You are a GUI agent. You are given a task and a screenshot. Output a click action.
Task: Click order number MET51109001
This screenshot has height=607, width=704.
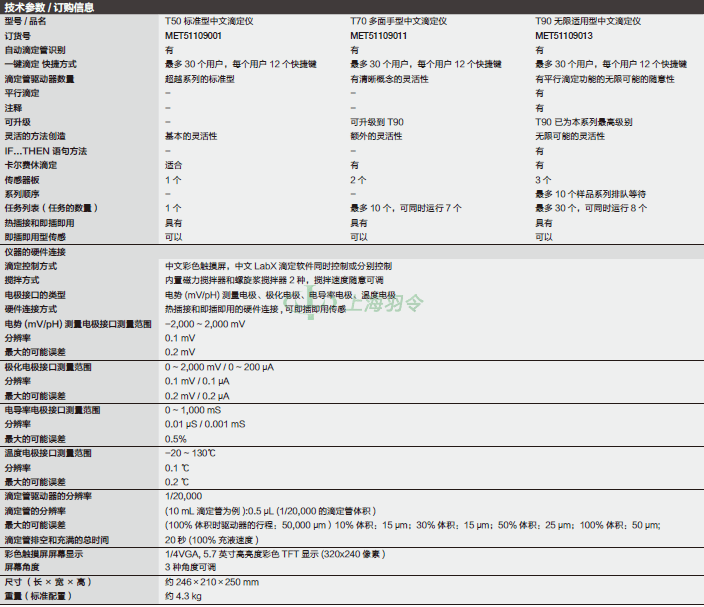[x=193, y=36]
